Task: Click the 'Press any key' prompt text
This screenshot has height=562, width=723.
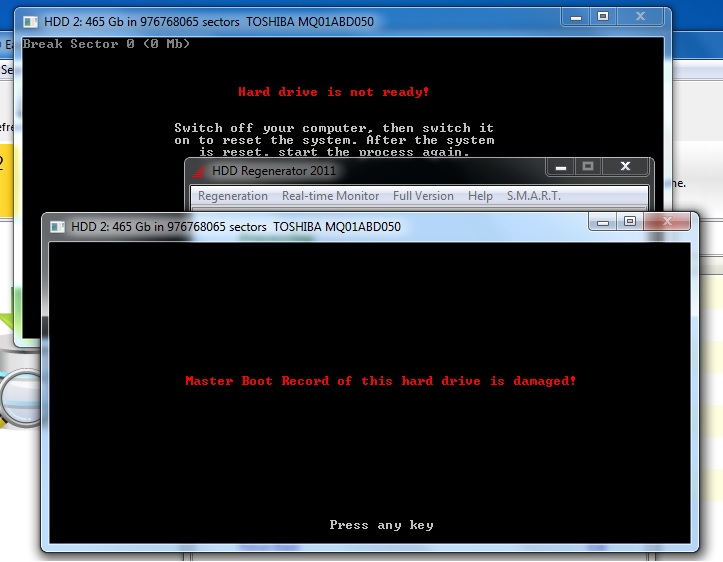Action: click(381, 525)
